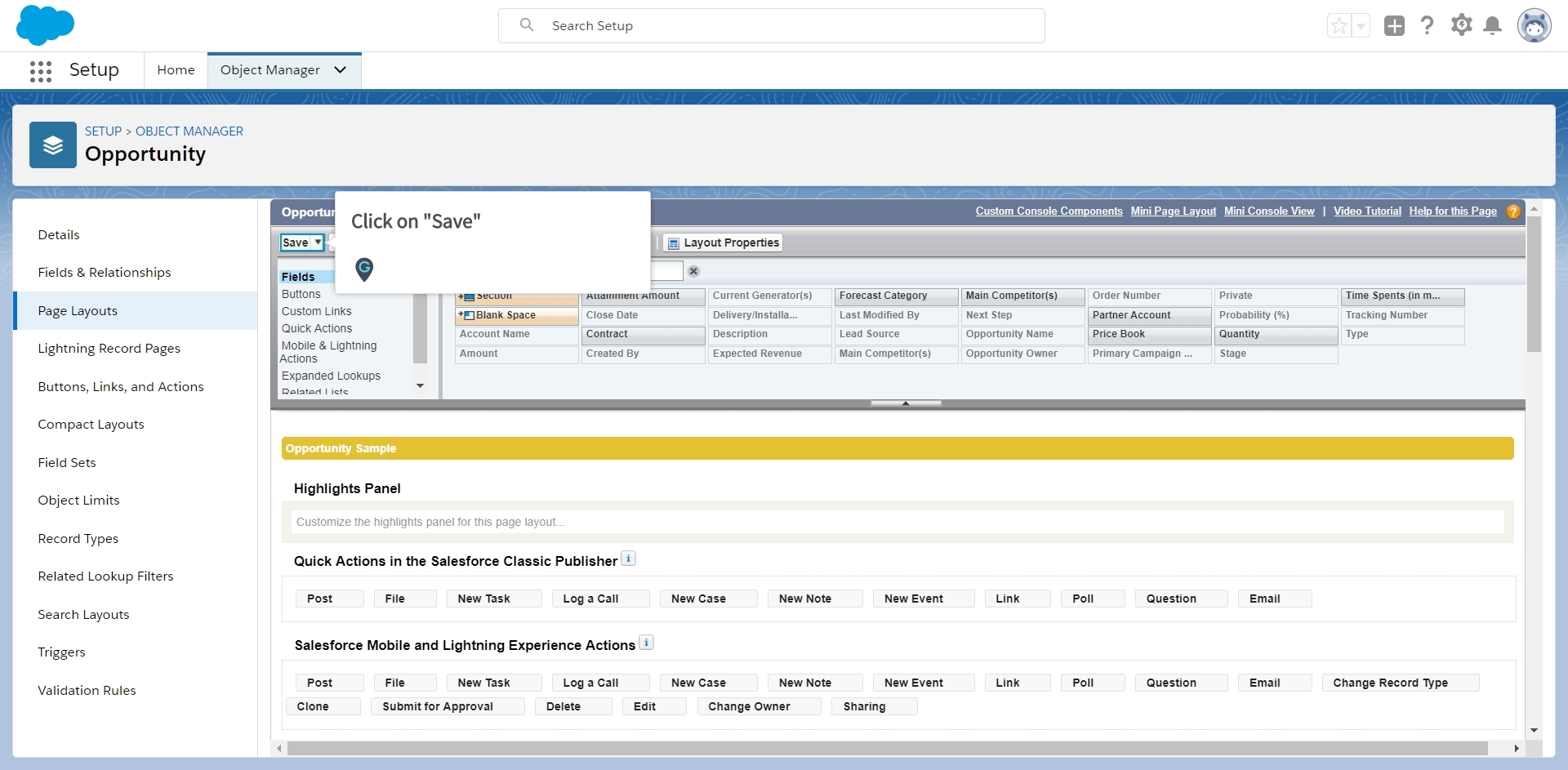Open Object Limits in sidebar
Viewport: 1568px width, 770px height.
click(x=78, y=501)
